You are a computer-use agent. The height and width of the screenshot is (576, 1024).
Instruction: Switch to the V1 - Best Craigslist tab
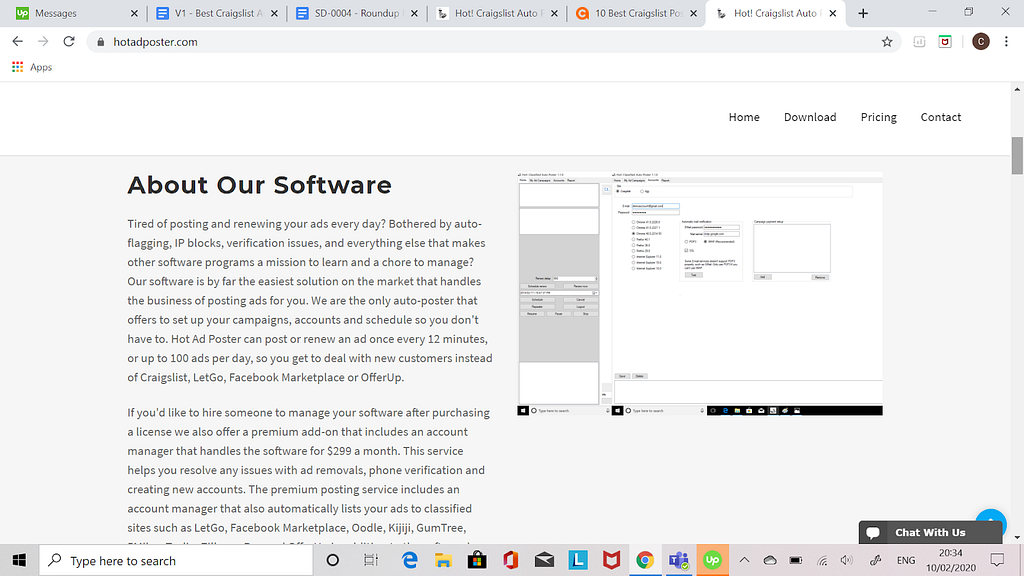coord(211,13)
